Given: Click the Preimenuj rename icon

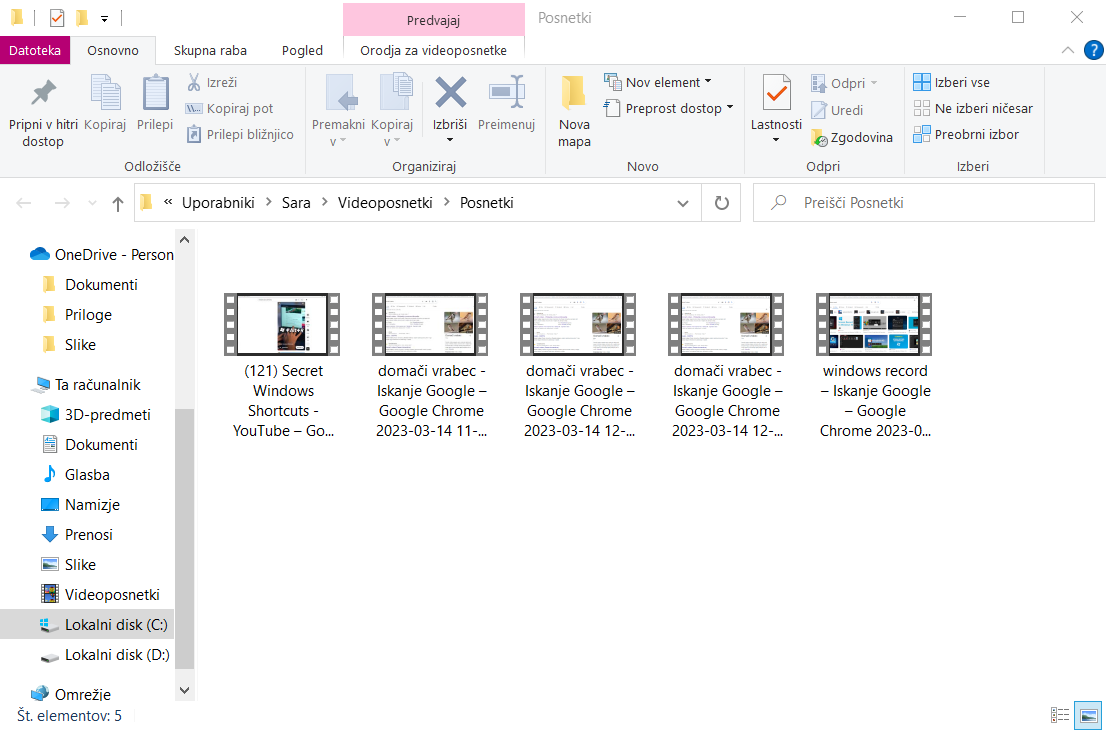Looking at the screenshot, I should click(x=506, y=92).
